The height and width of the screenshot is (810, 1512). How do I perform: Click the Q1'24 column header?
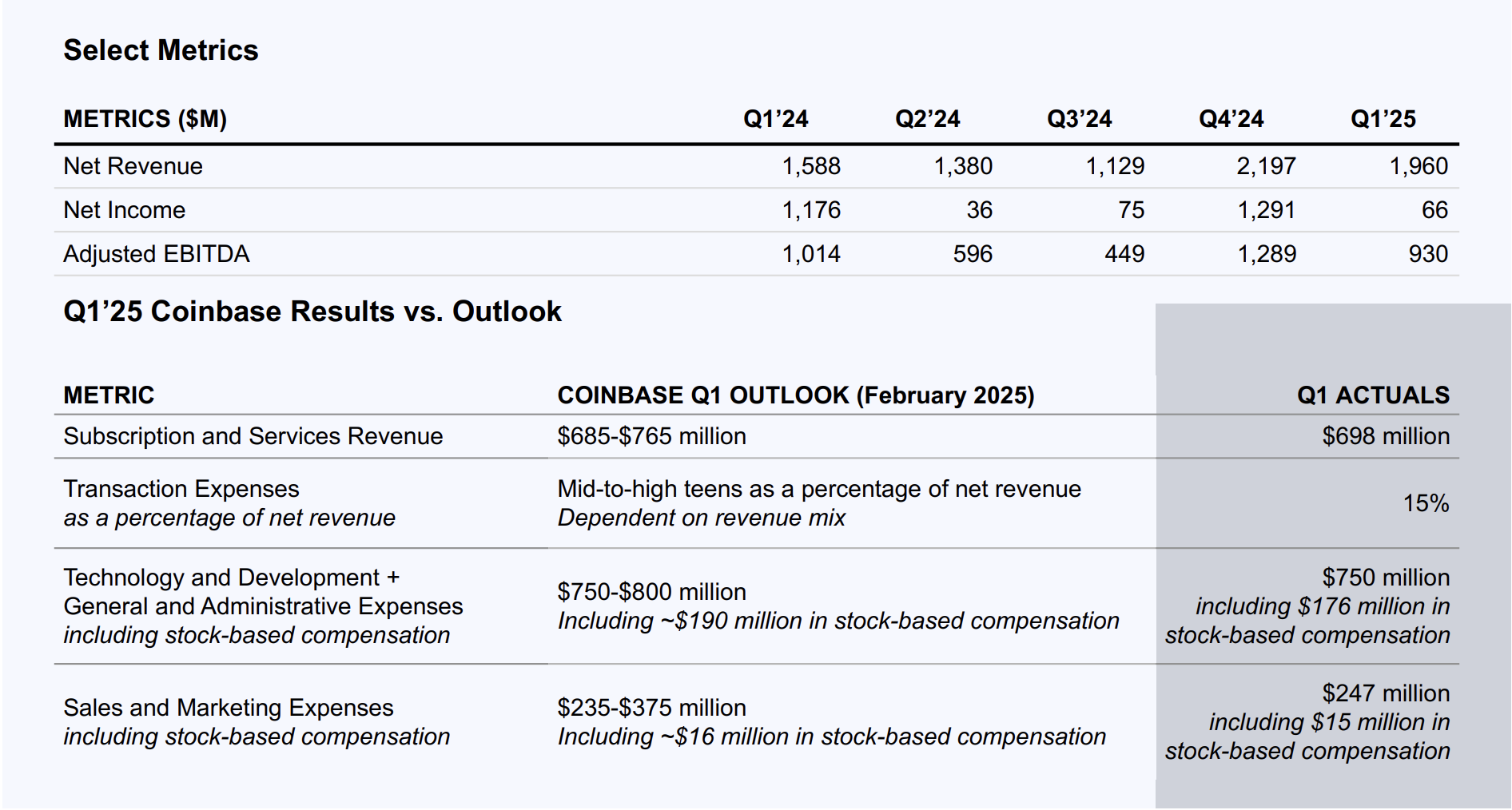tap(775, 119)
